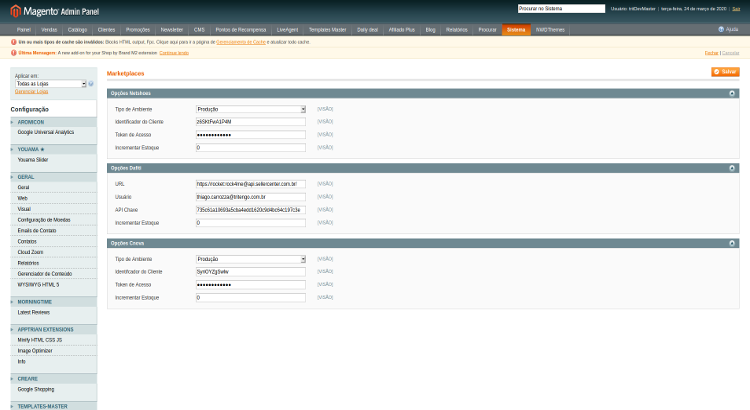Open the Blog menu
Image resolution: width=750 pixels, height=410 pixels.
click(x=430, y=30)
